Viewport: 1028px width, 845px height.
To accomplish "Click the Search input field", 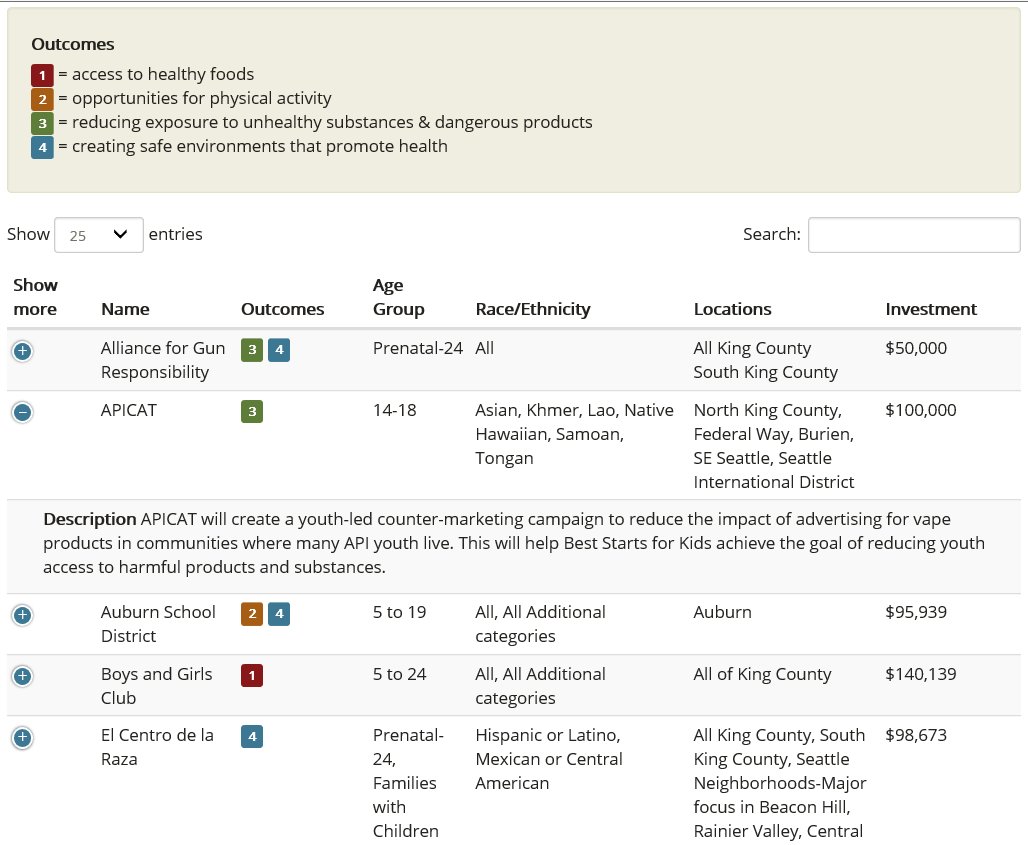I will click(914, 235).
